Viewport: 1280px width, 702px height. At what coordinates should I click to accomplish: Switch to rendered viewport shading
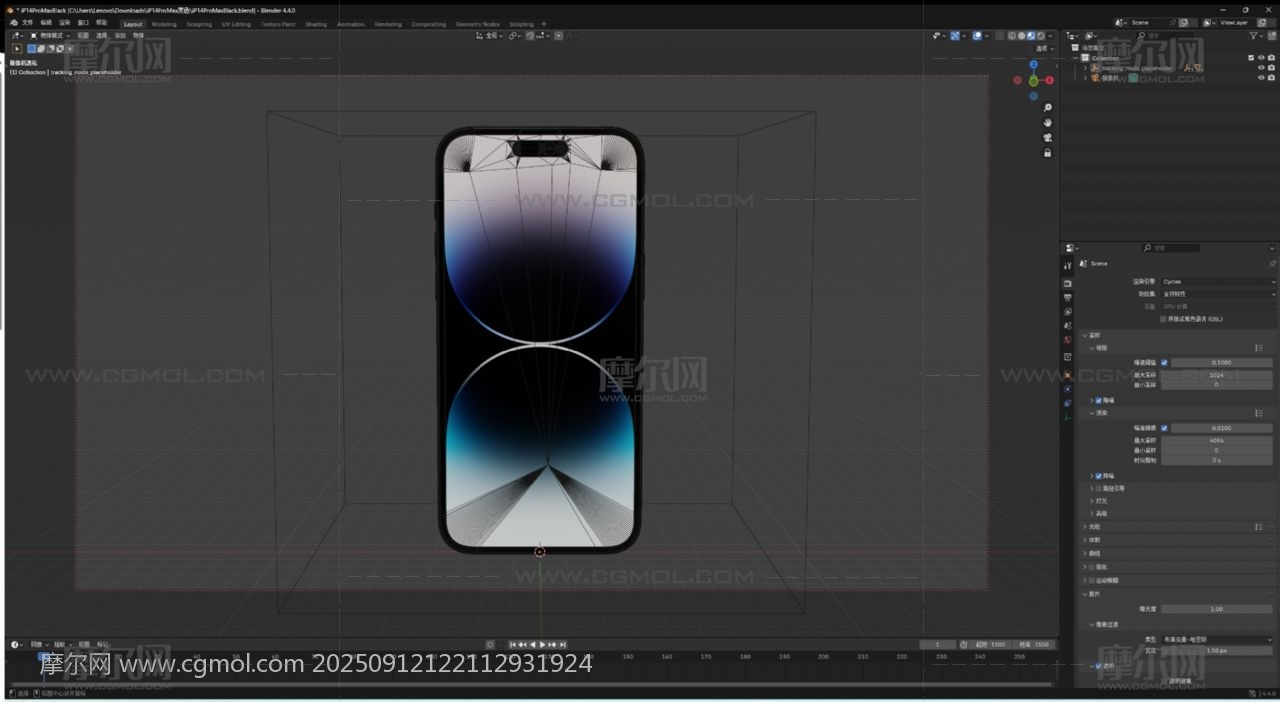pyautogui.click(x=1042, y=36)
